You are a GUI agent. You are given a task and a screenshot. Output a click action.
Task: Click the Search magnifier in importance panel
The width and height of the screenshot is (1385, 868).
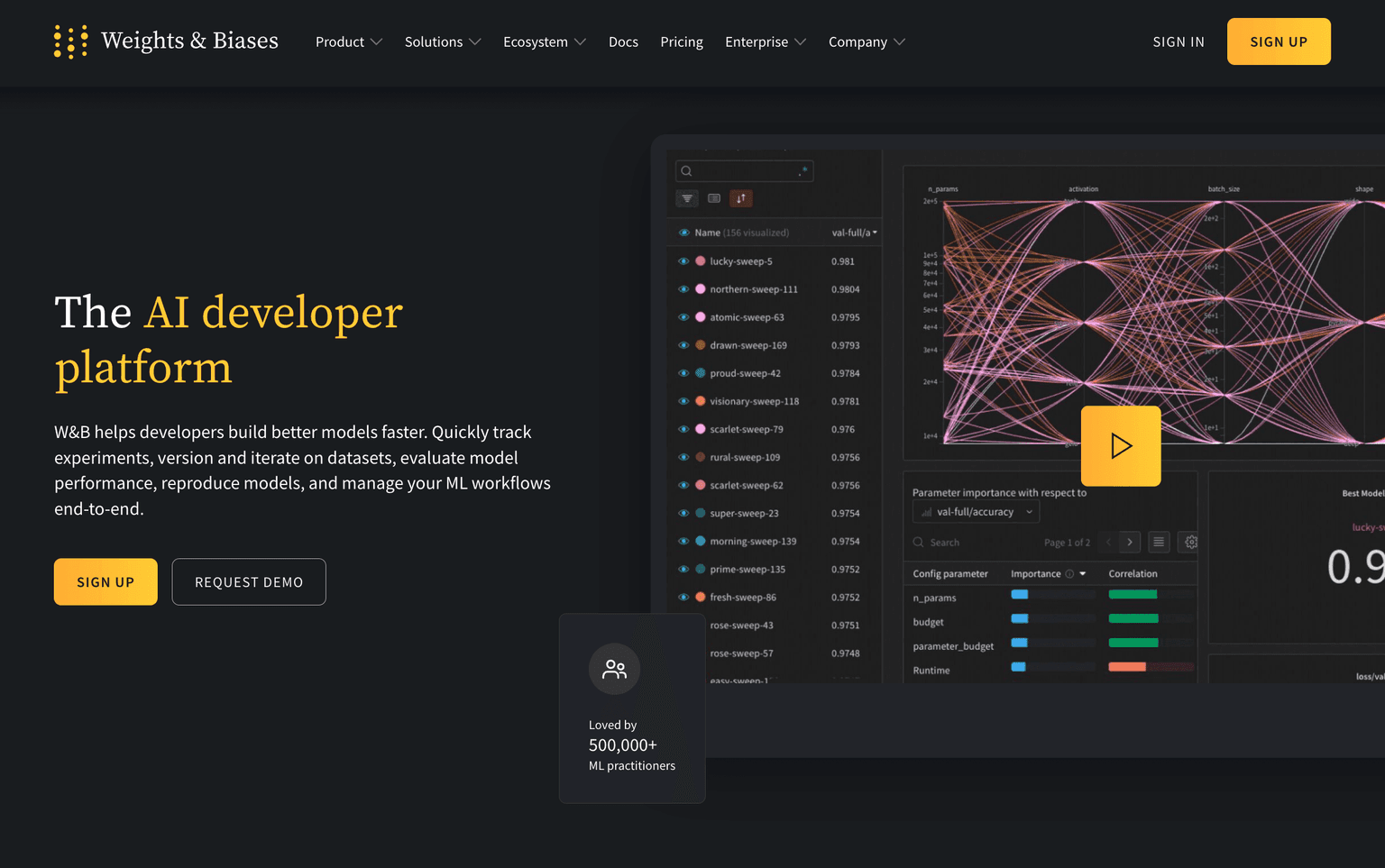[919, 543]
